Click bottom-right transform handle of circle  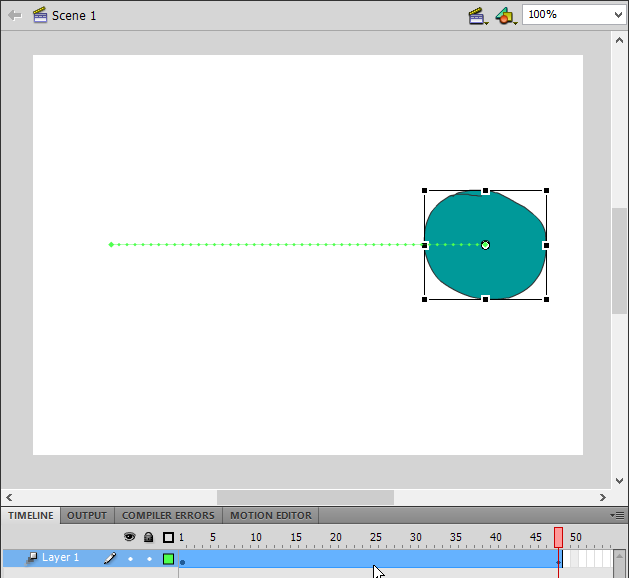[x=546, y=299]
